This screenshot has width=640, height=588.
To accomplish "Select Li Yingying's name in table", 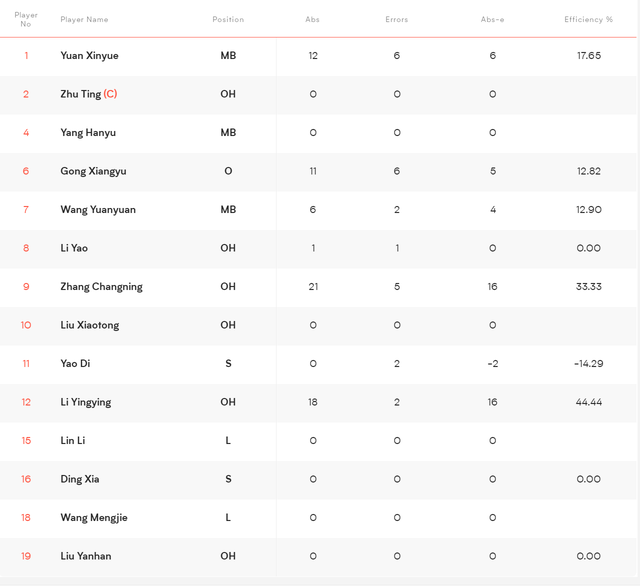I will (85, 402).
